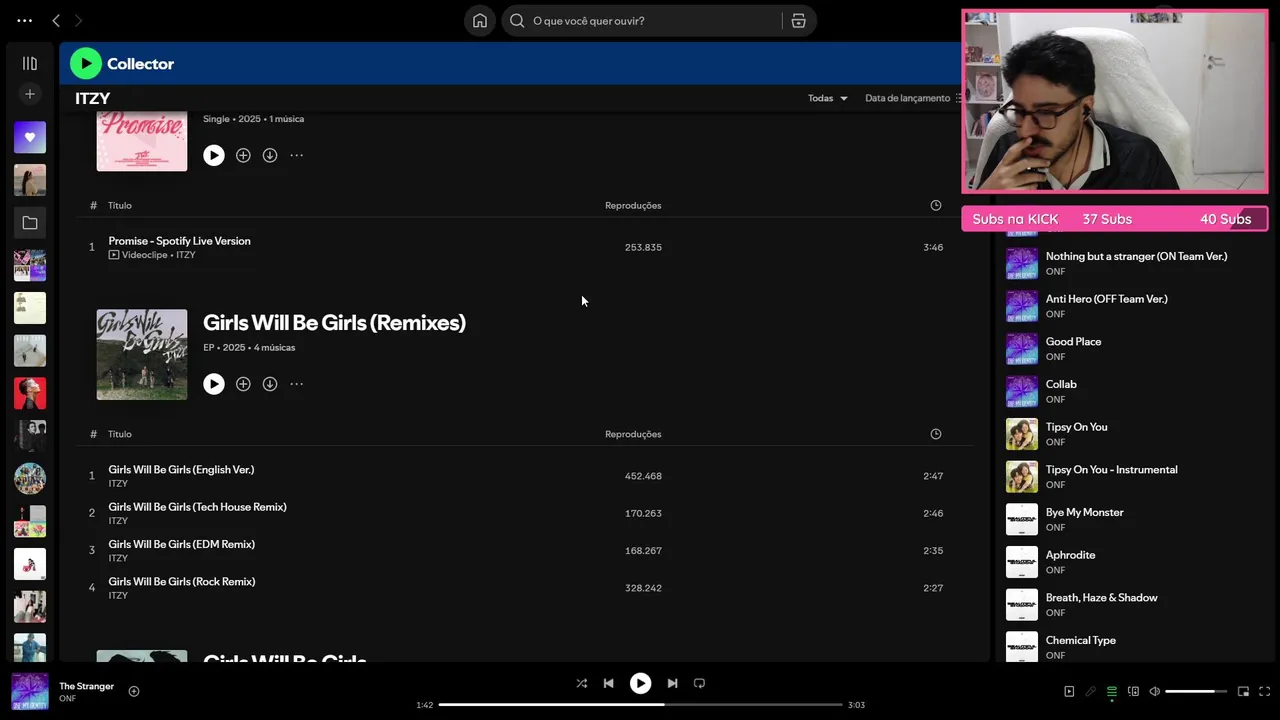Play the Promise single
Viewport: 1280px width, 720px height.
(214, 155)
